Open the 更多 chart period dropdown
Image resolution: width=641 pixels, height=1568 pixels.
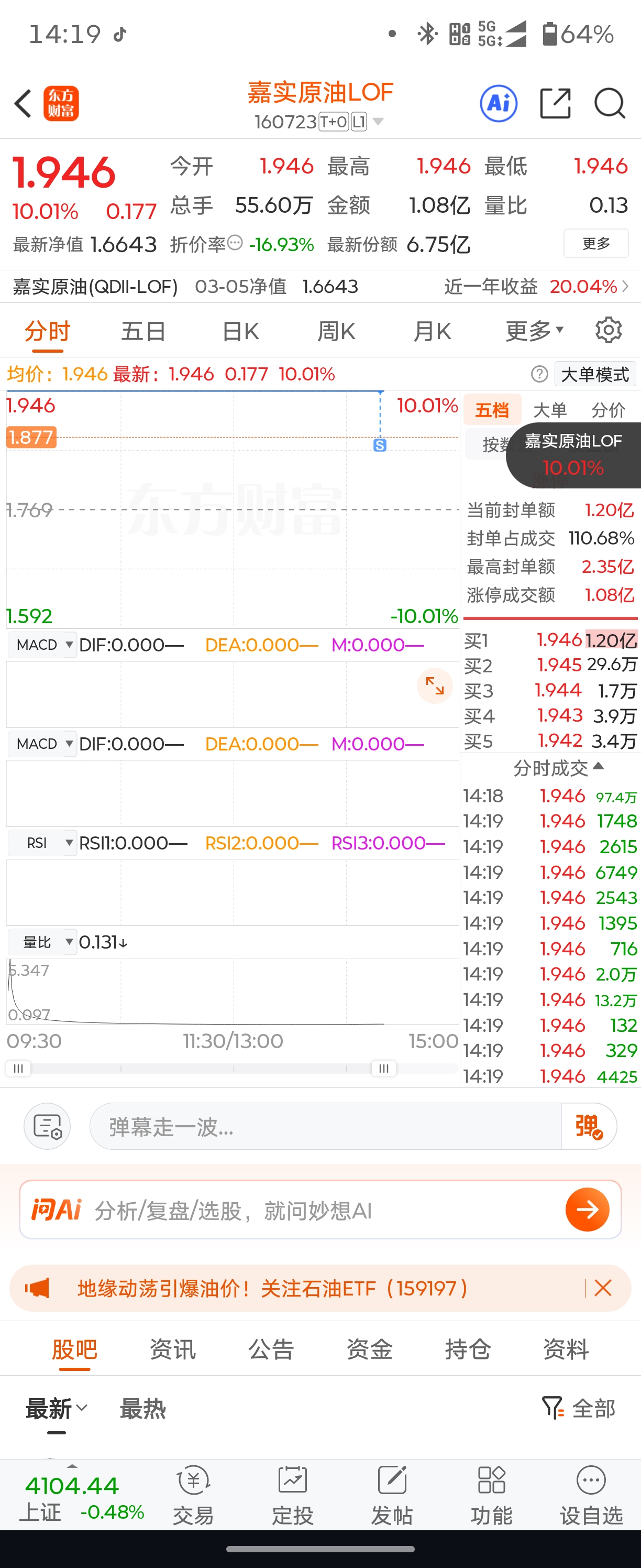pyautogui.click(x=535, y=331)
